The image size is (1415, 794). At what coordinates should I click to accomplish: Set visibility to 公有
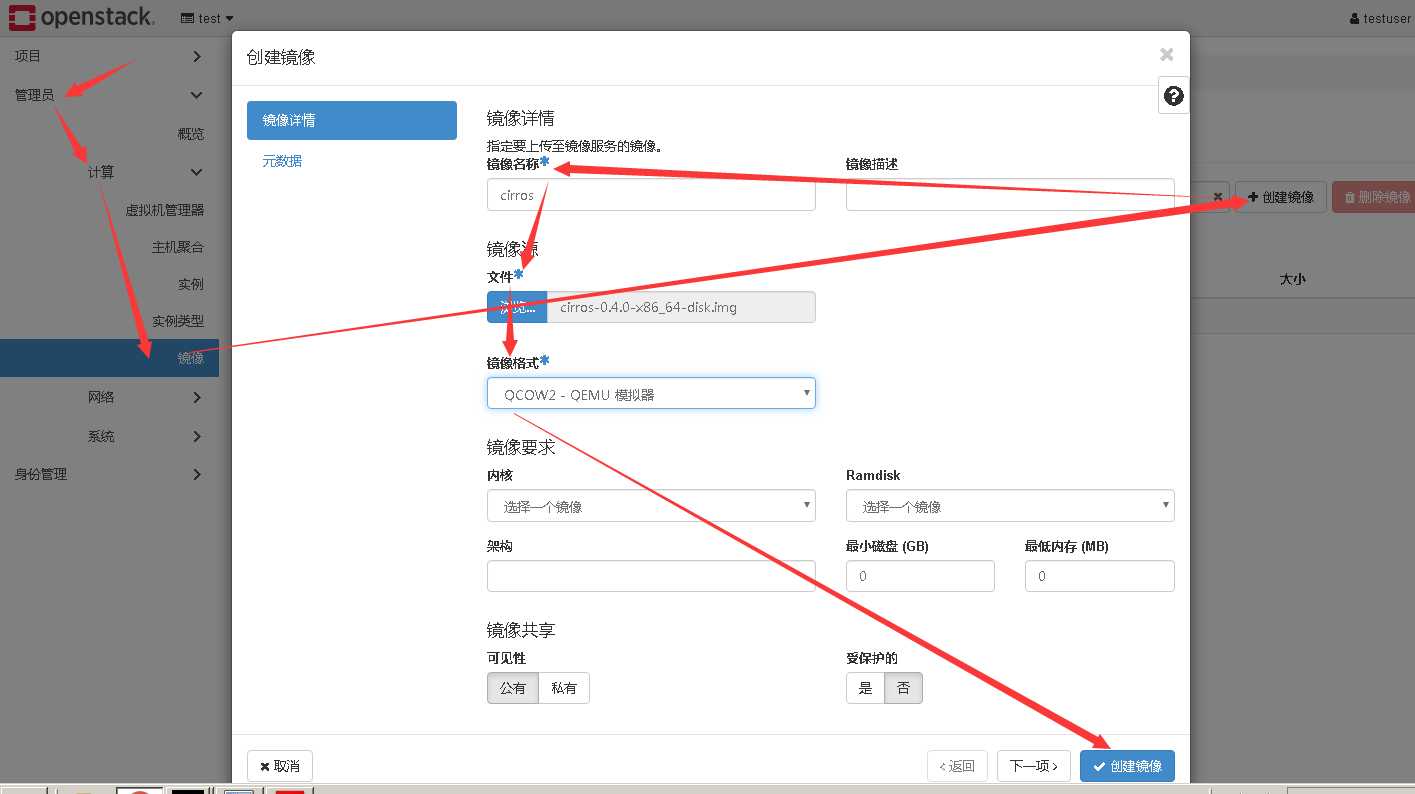click(x=513, y=688)
